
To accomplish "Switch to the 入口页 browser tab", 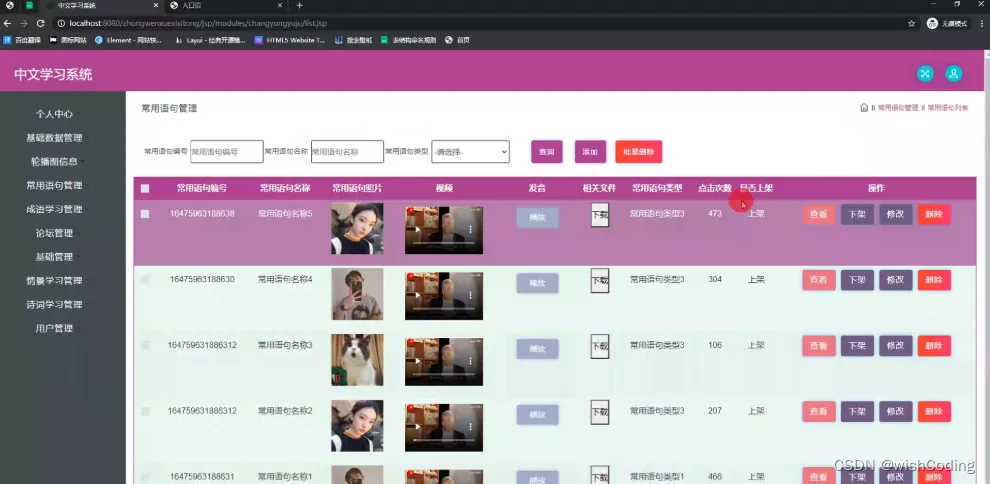I will (x=226, y=5).
